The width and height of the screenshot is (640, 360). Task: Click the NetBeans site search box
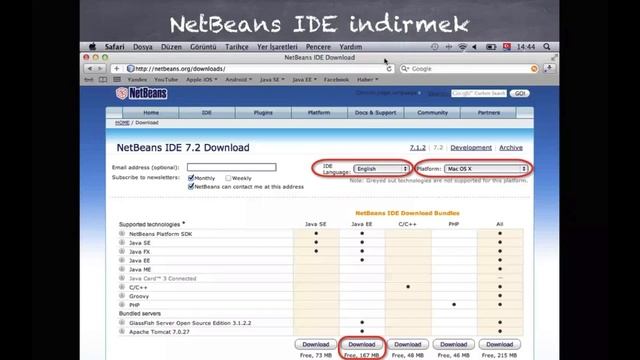479,93
